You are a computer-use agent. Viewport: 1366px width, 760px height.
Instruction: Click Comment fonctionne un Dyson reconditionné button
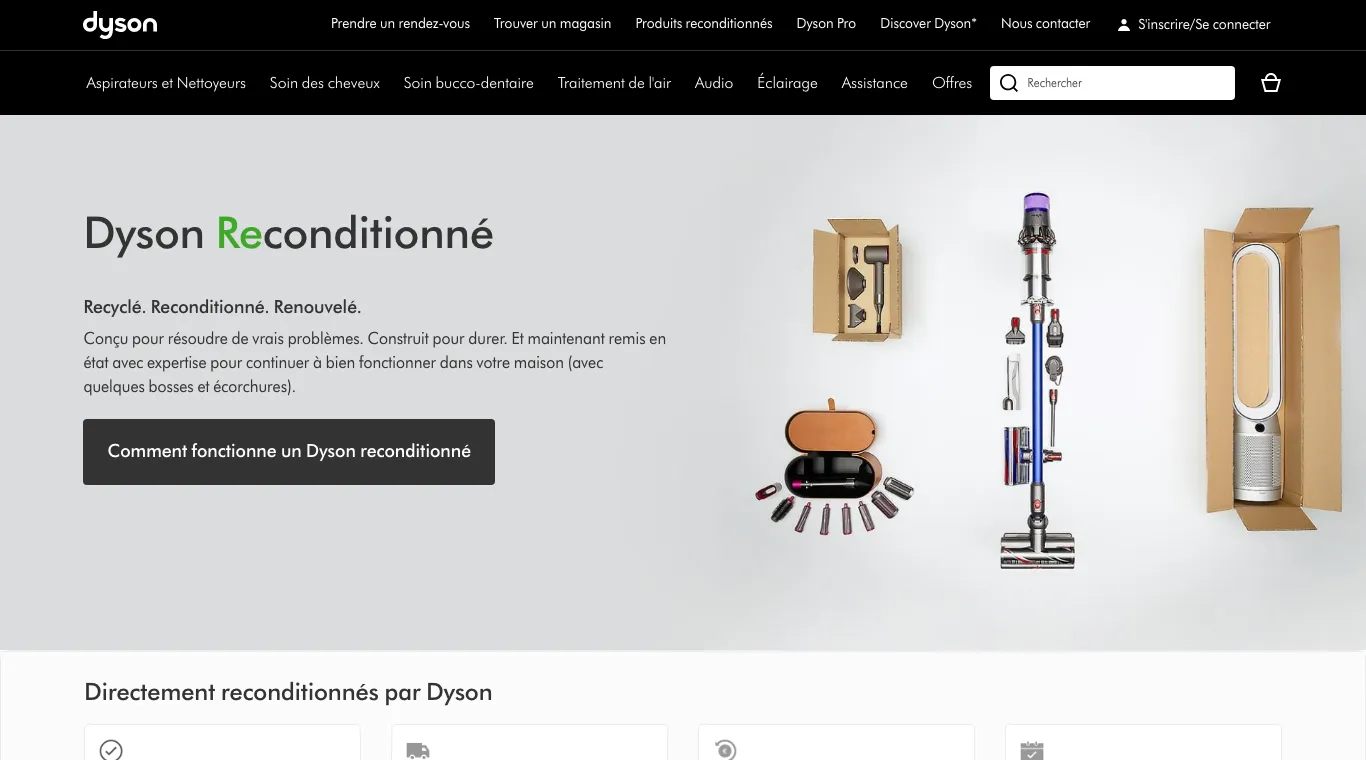coord(289,452)
